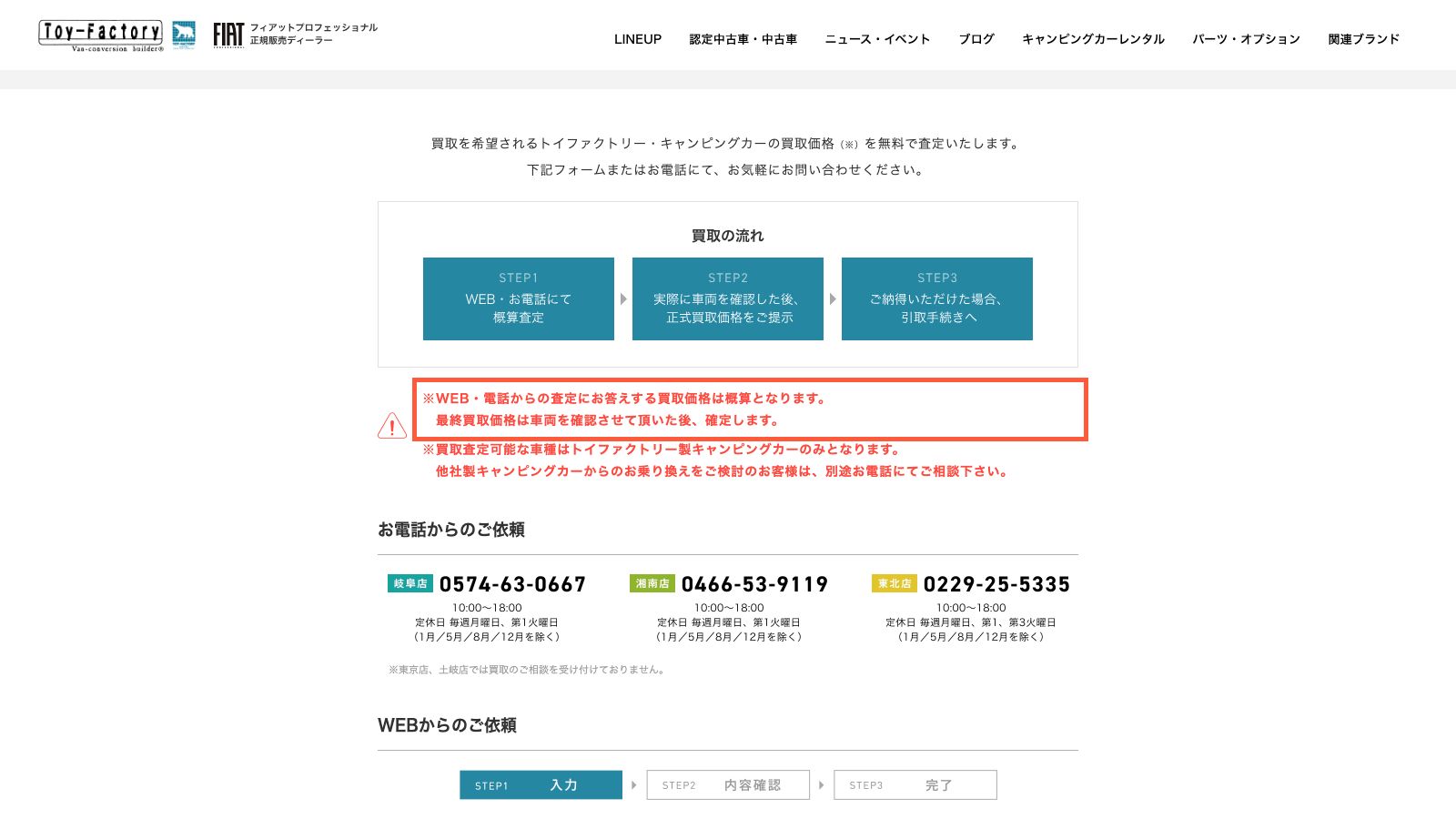Image resolution: width=1456 pixels, height=819 pixels.
Task: Click the お電話からのご依頼 heading
Action: (x=451, y=530)
